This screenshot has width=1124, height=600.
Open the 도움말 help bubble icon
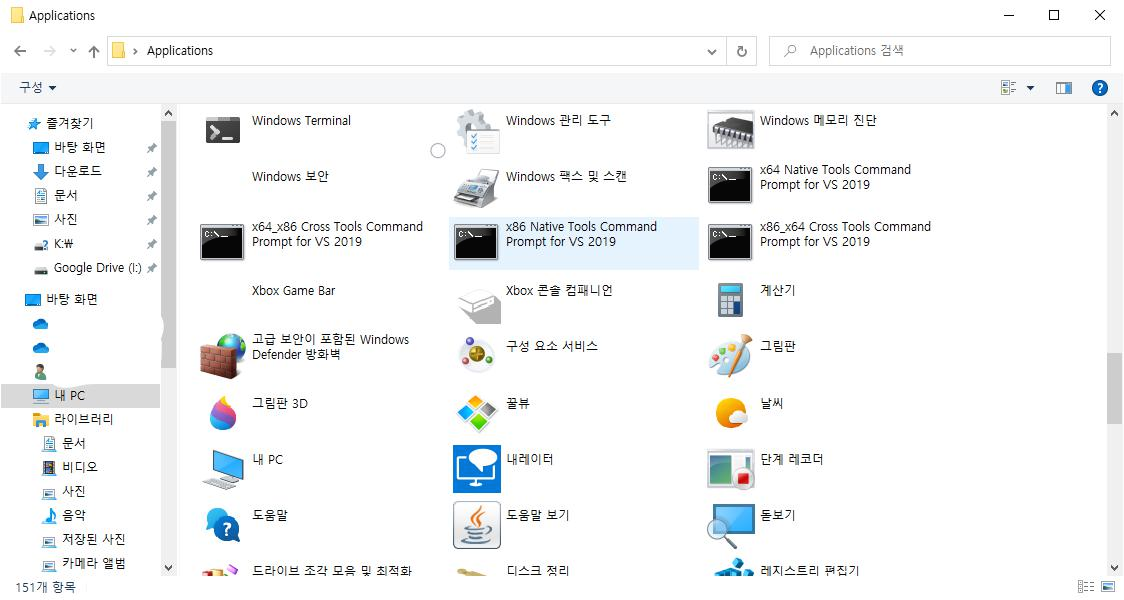click(x=223, y=525)
